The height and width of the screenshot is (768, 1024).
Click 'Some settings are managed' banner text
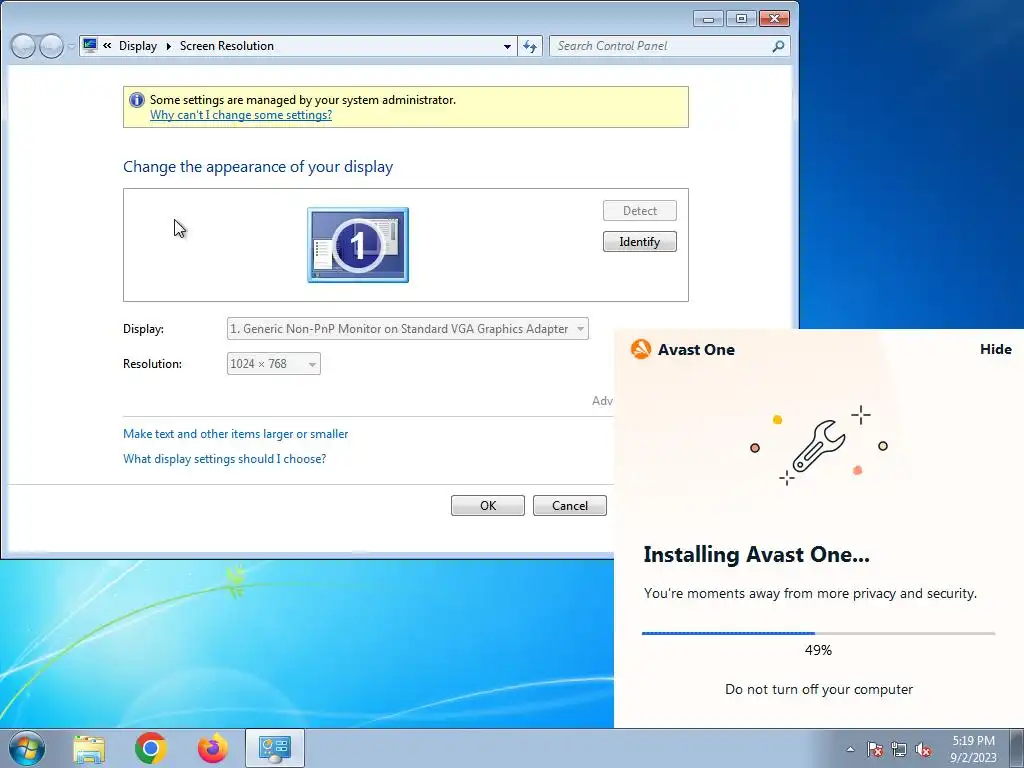point(303,100)
